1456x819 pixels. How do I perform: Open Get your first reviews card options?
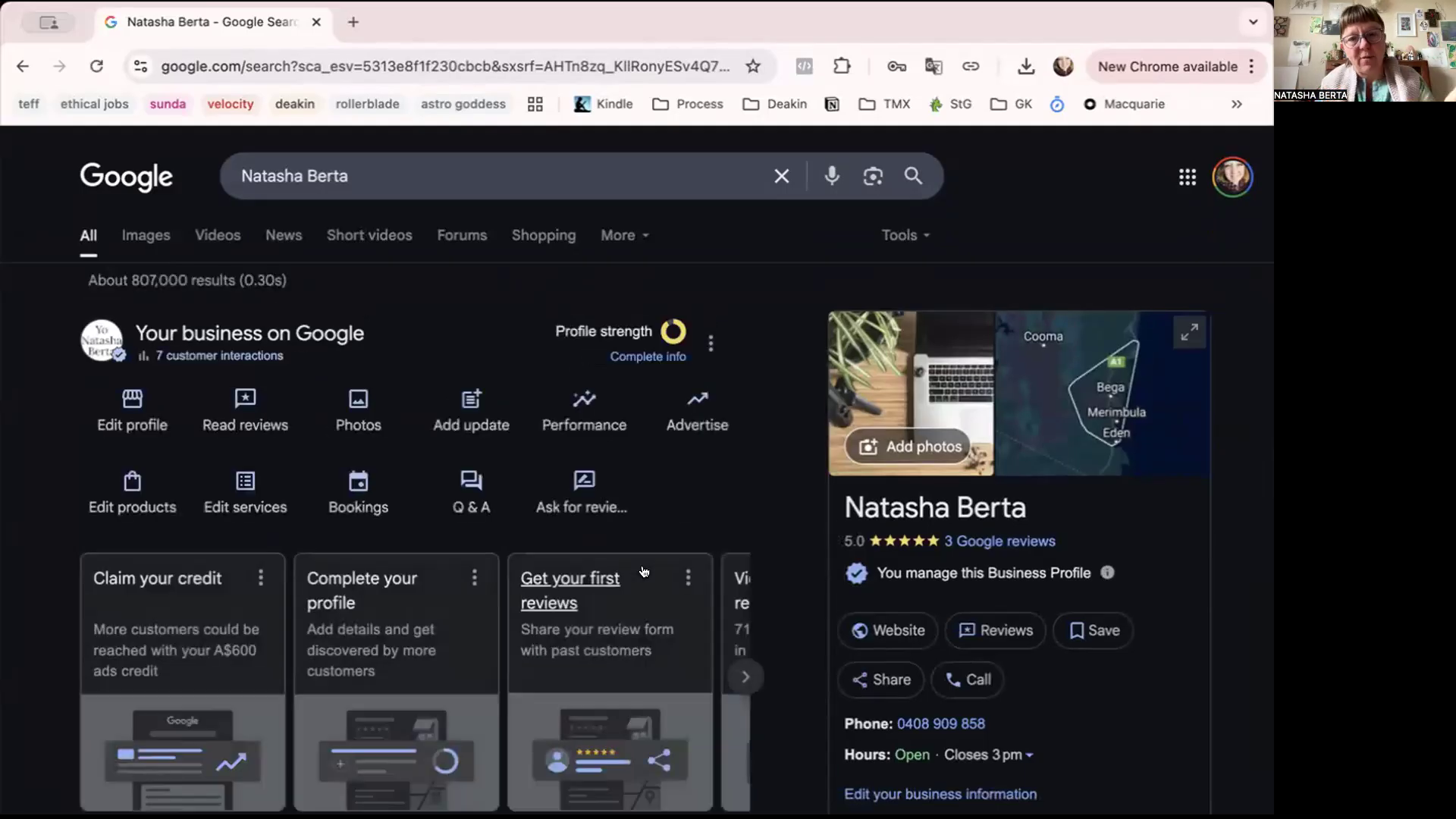pos(688,578)
